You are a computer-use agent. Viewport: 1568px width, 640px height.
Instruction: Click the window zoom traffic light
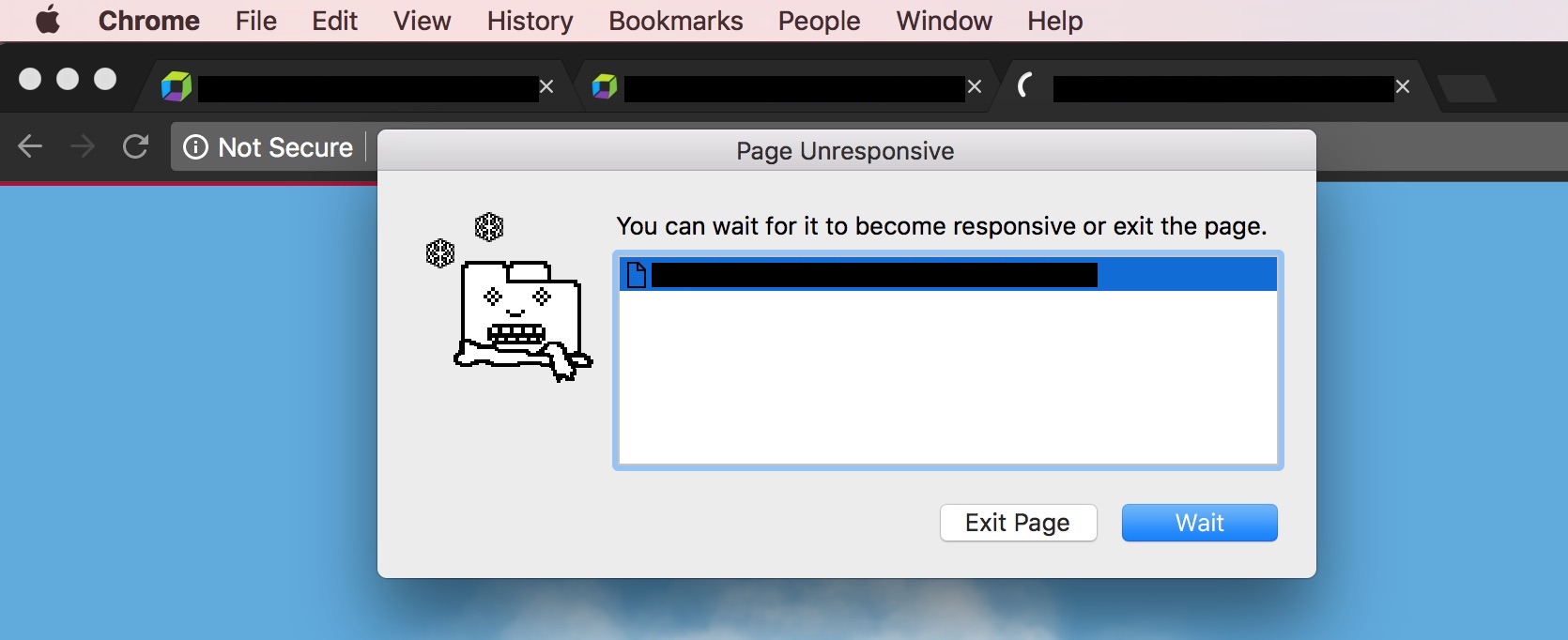pyautogui.click(x=105, y=79)
